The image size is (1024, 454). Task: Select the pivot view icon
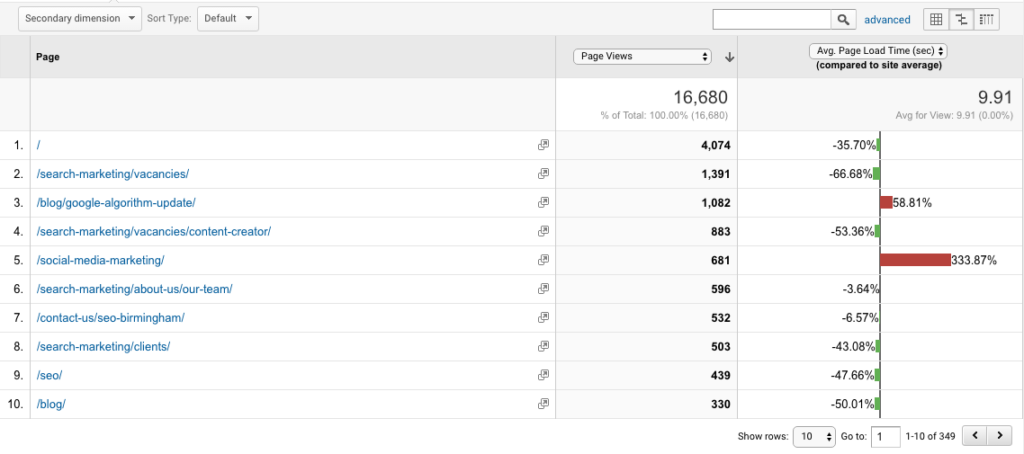coord(987,20)
